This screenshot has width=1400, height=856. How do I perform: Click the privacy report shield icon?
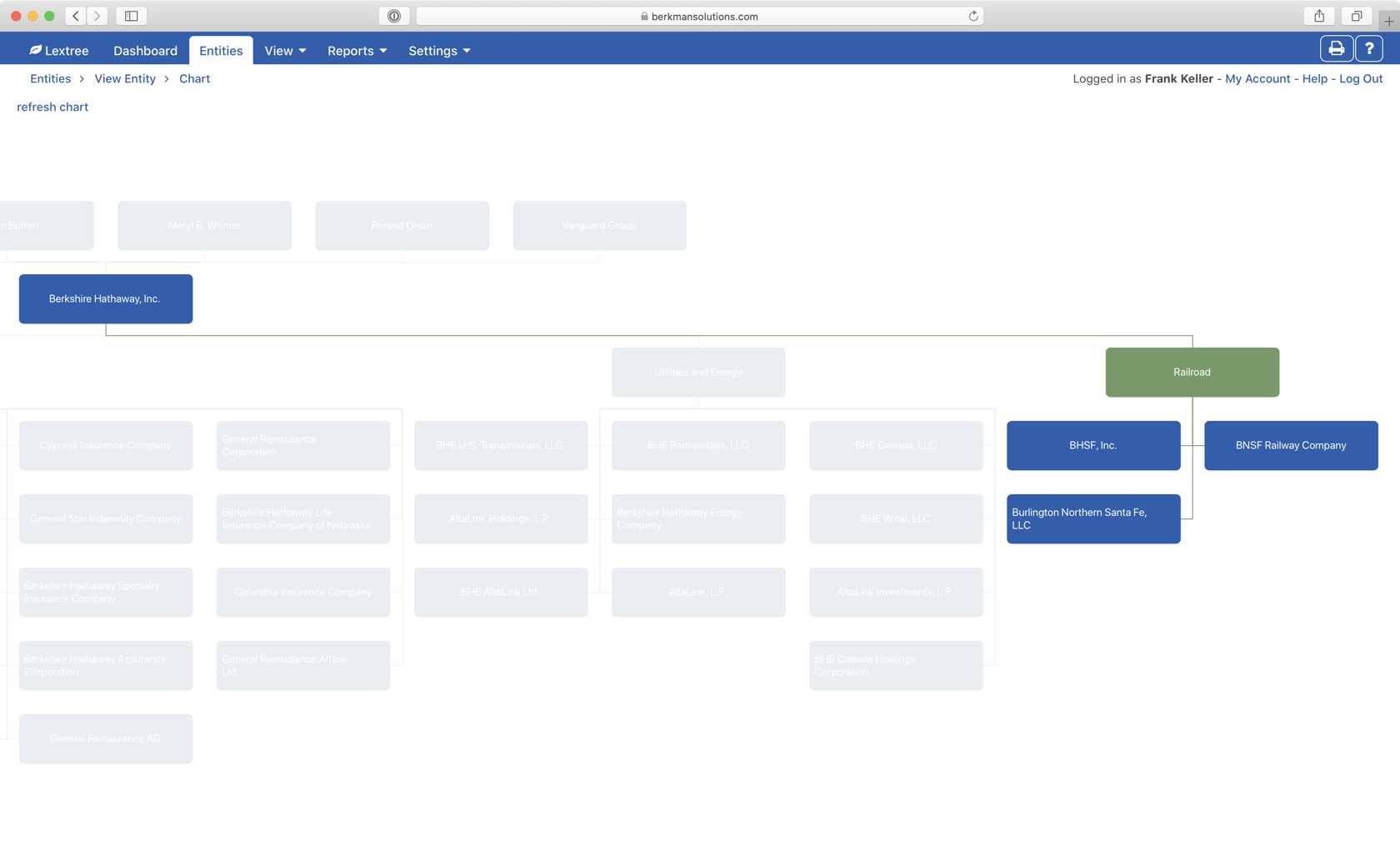(394, 16)
